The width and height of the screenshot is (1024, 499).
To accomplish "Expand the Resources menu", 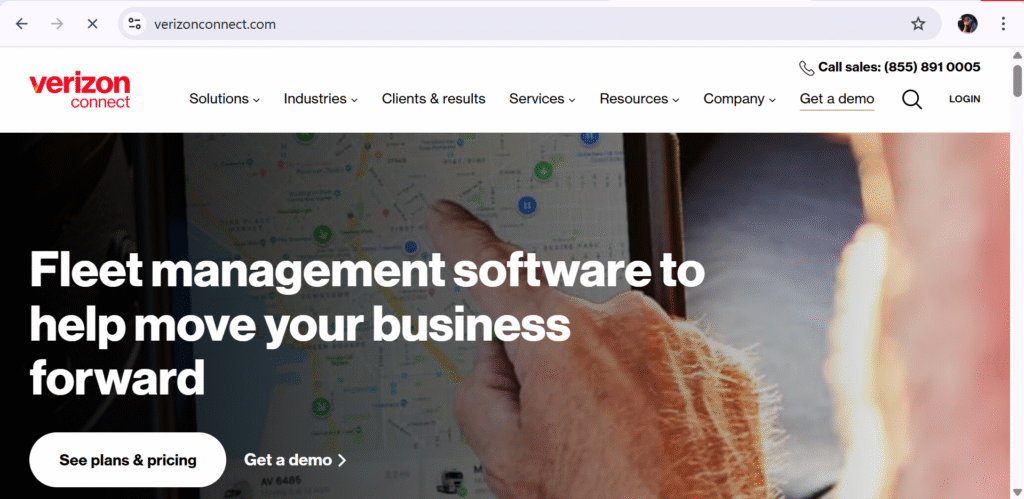I will (x=639, y=99).
